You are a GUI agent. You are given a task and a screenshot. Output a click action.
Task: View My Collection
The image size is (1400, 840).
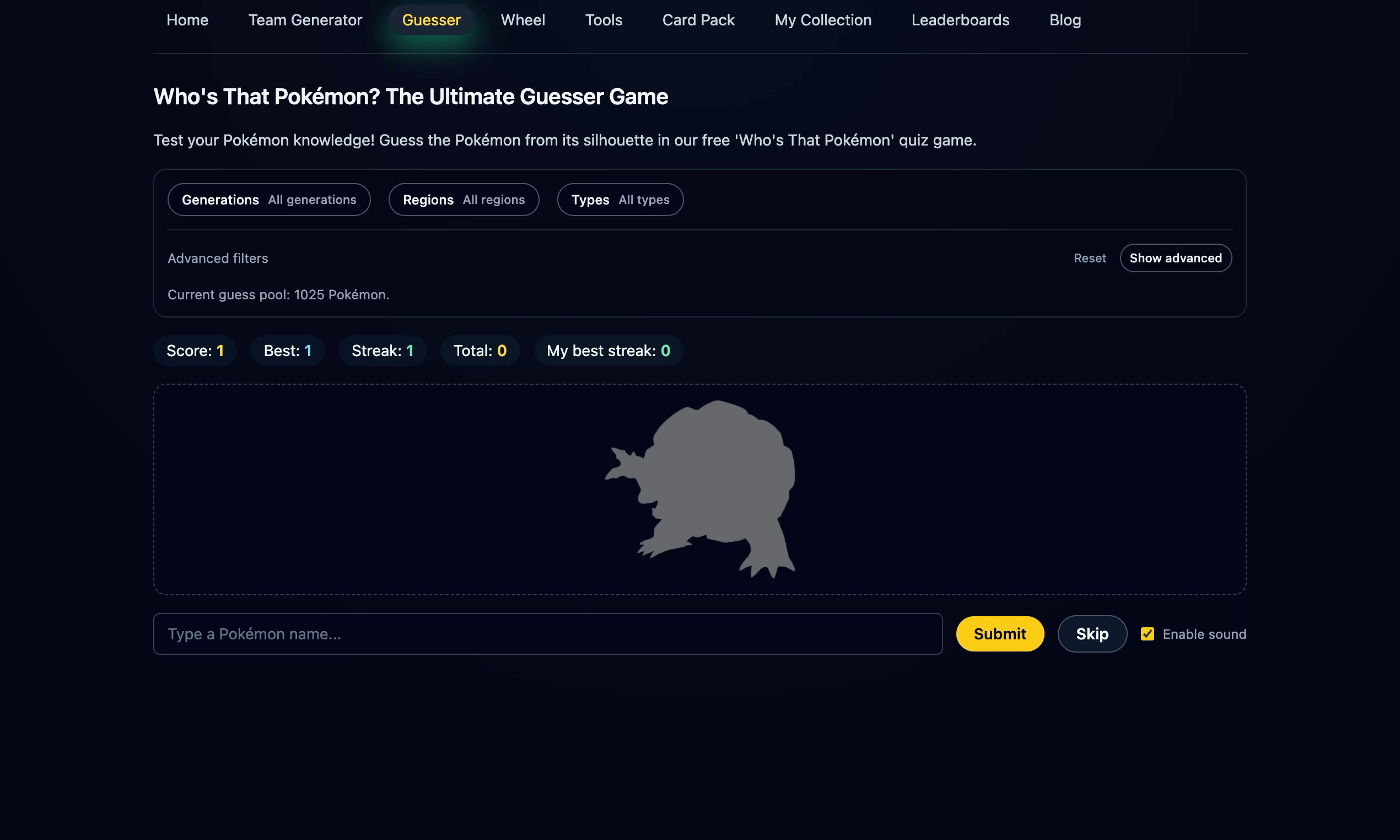[x=822, y=20]
